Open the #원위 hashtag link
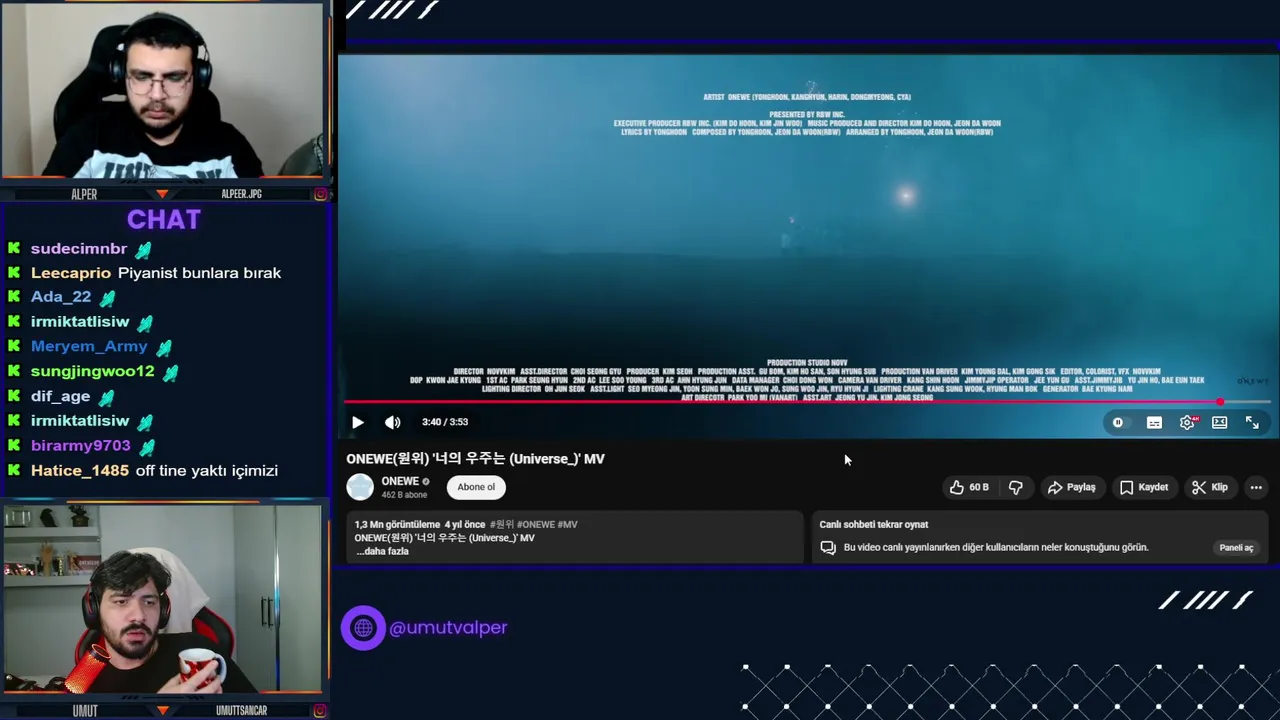 pyautogui.click(x=502, y=524)
